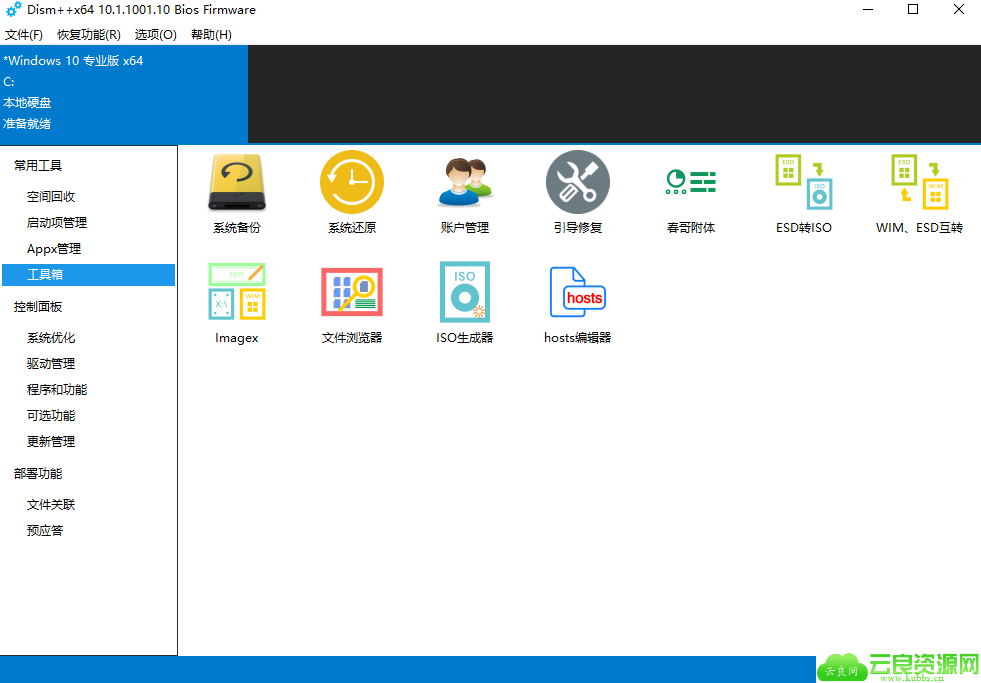This screenshot has width=981, height=683.
Task: Click the 本地硬盘 label in image tile
Action: pos(27,103)
